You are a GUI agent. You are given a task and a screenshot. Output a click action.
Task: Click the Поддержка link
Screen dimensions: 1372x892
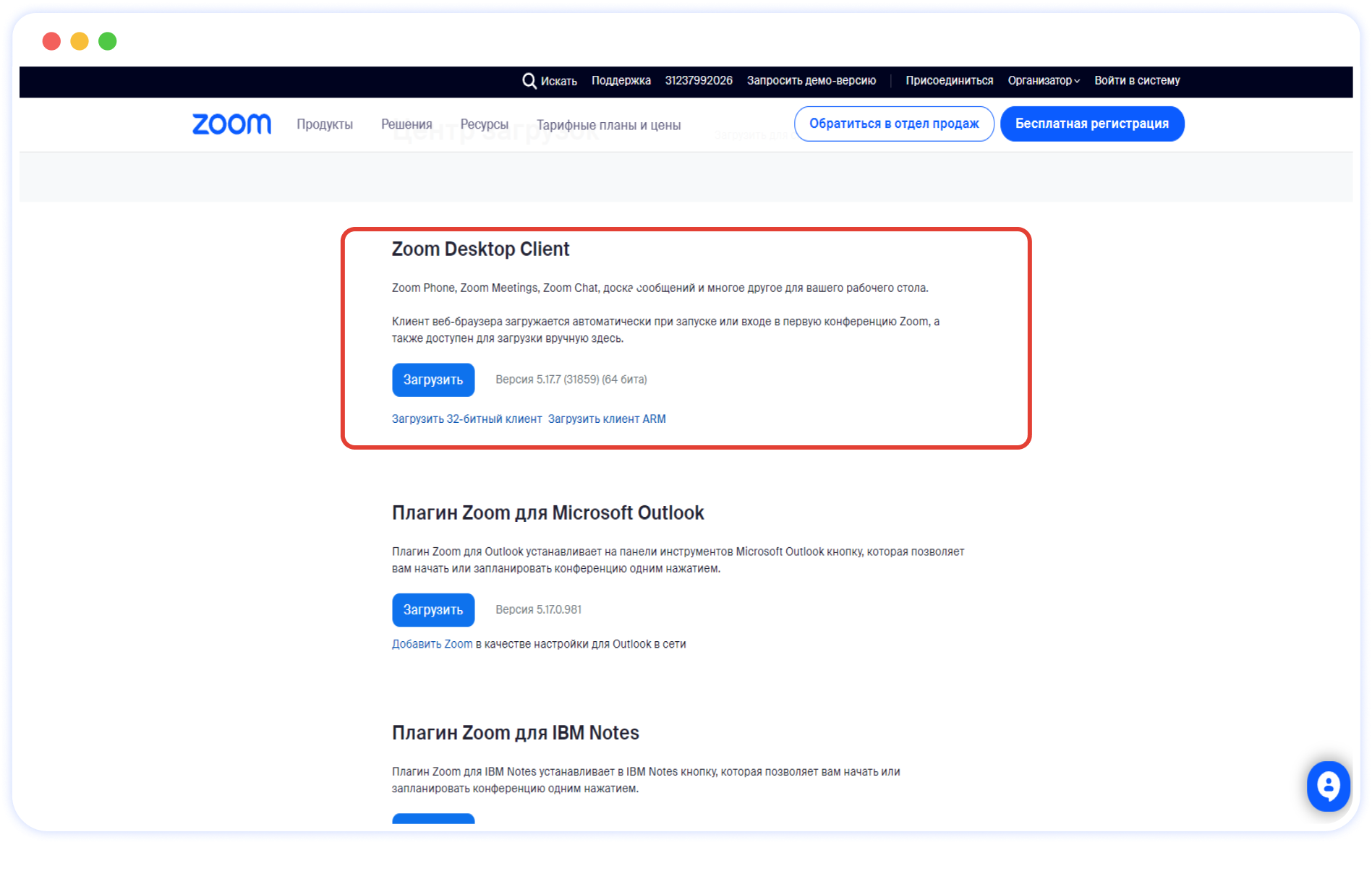click(621, 80)
